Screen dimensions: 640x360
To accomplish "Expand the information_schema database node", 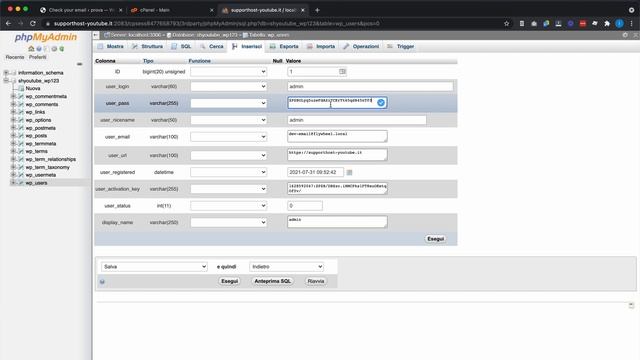I will click(x=6, y=73).
